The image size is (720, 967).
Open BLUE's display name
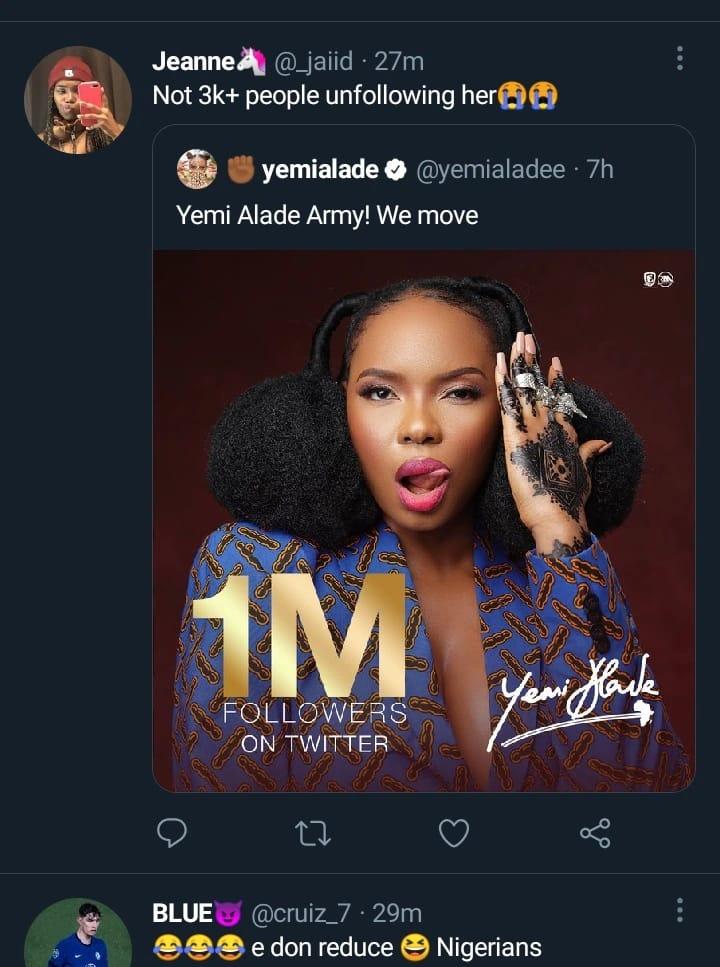(x=182, y=912)
